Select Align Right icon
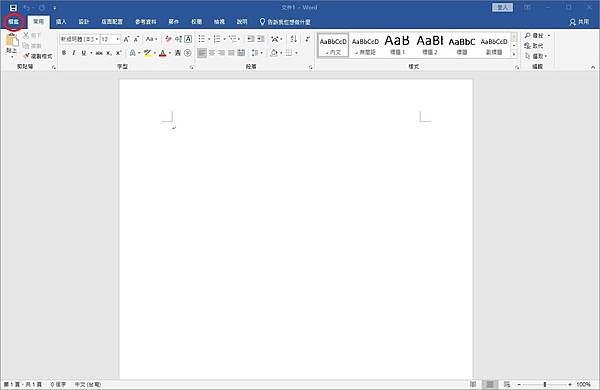Screen dimensions: 600x390 [x=221, y=53]
